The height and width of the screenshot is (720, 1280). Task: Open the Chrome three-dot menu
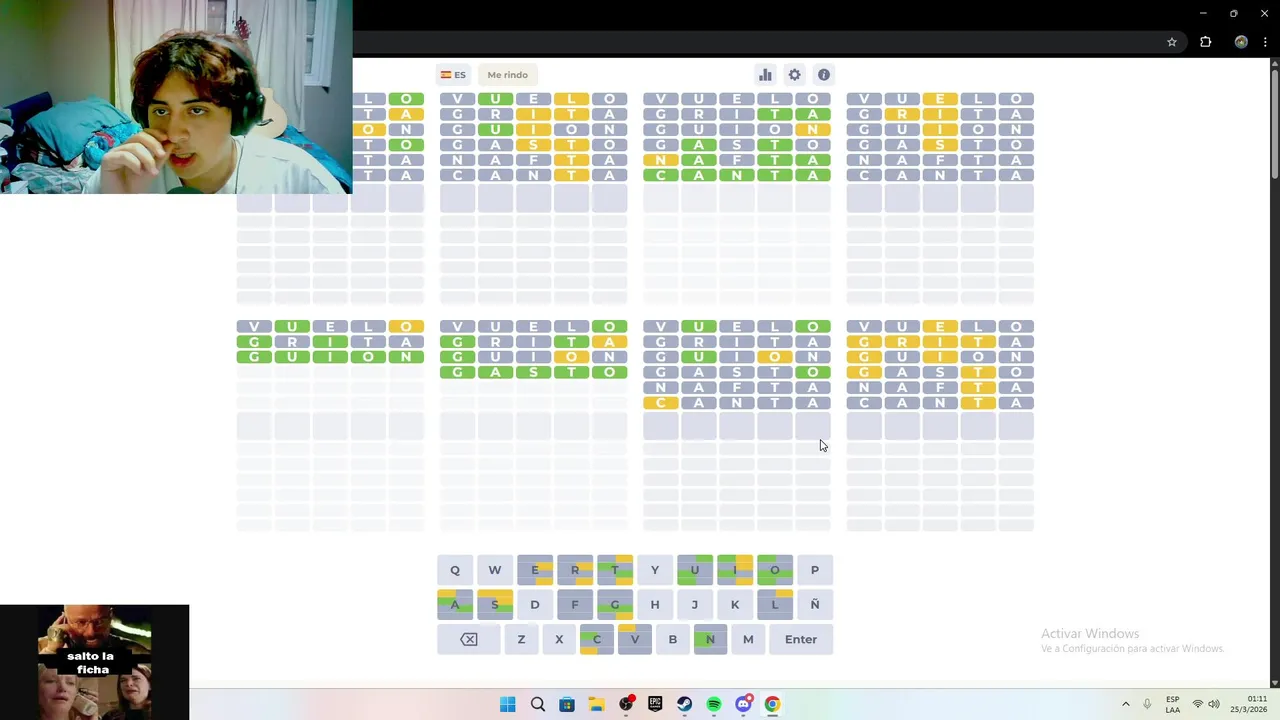pyautogui.click(x=1265, y=42)
